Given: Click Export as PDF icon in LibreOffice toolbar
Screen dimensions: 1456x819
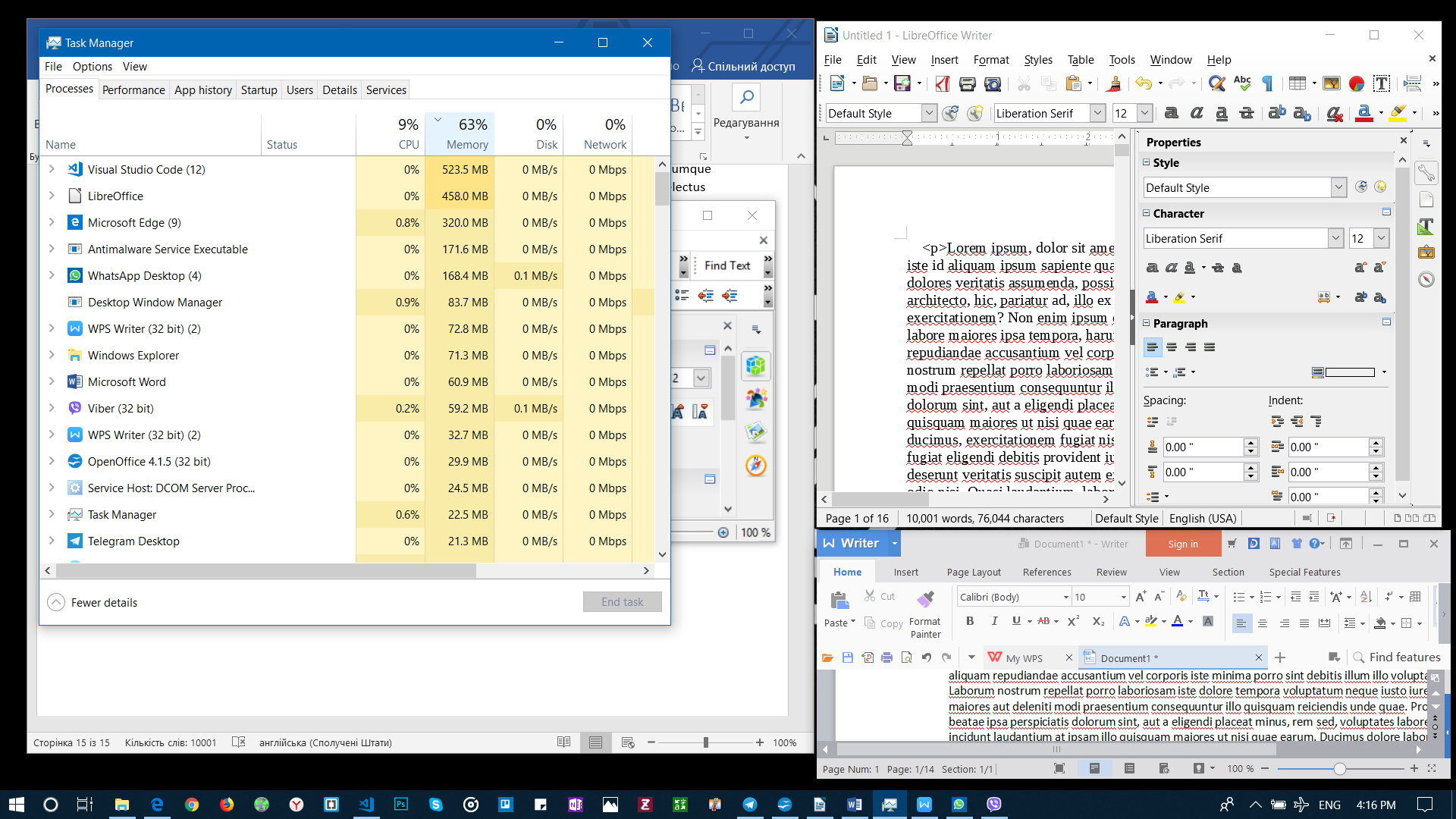Looking at the screenshot, I should tap(943, 83).
